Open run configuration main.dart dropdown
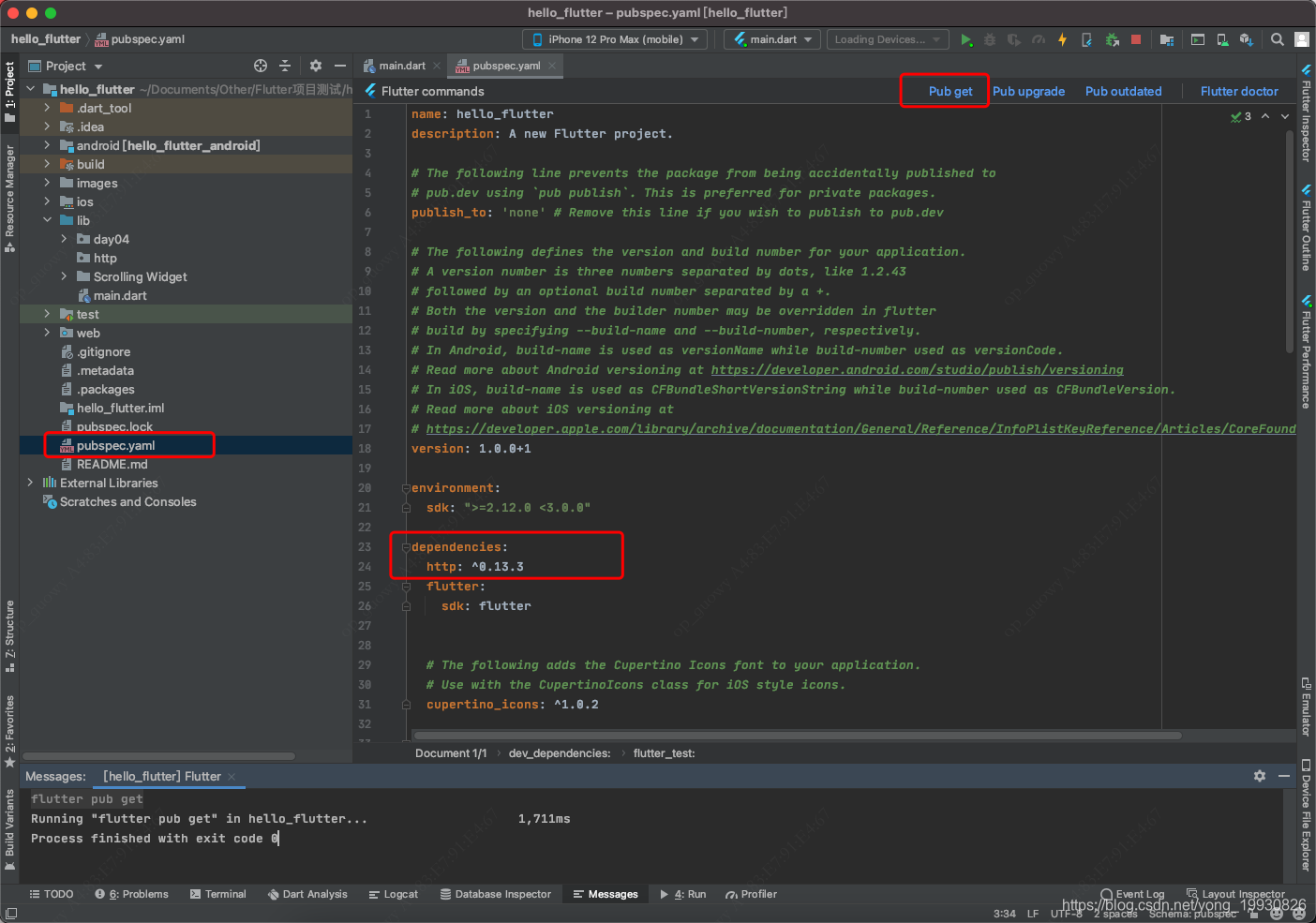The height and width of the screenshot is (923, 1316). tap(773, 39)
